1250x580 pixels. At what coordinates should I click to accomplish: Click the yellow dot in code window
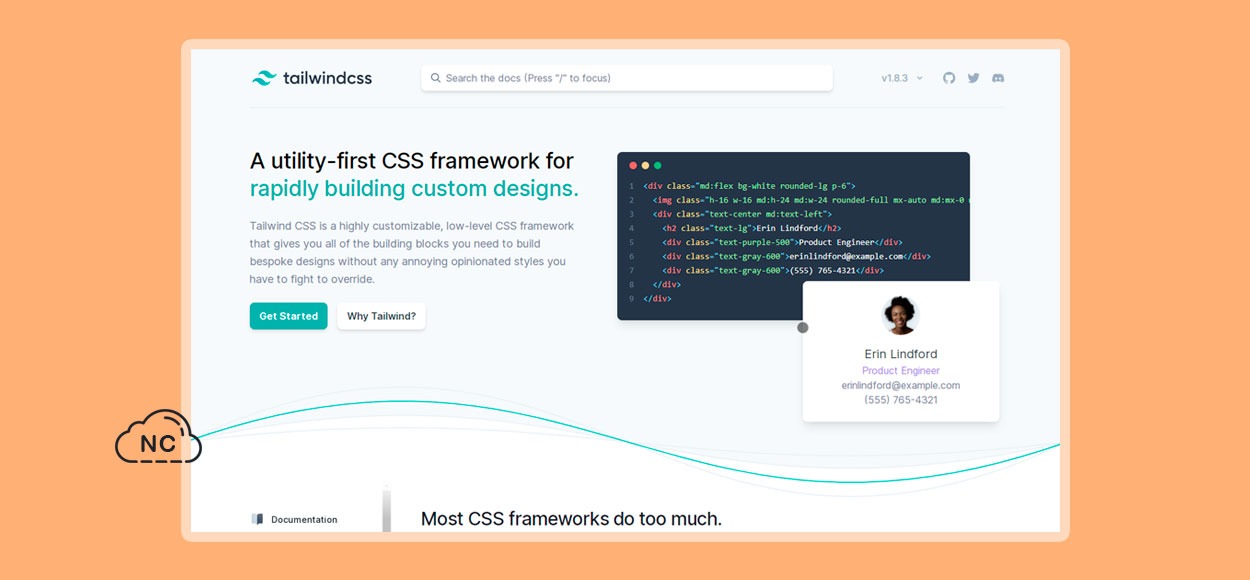[645, 165]
